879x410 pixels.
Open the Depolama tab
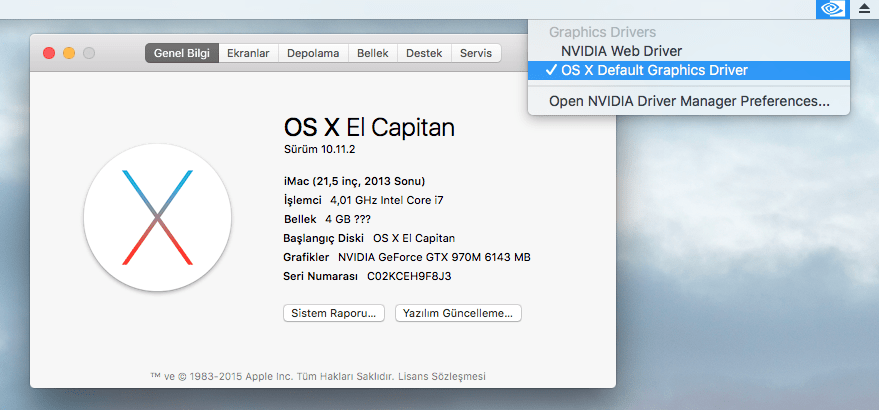click(313, 53)
